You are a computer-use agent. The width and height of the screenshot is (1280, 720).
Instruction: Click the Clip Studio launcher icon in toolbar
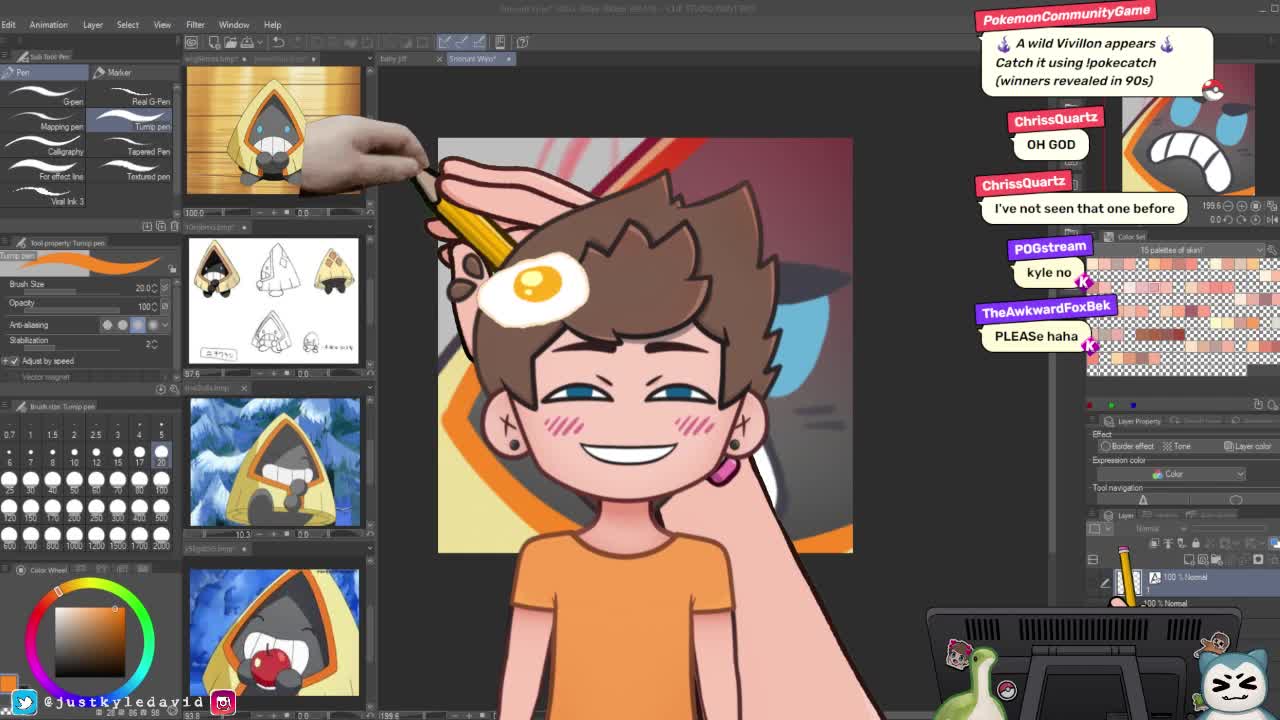click(191, 42)
